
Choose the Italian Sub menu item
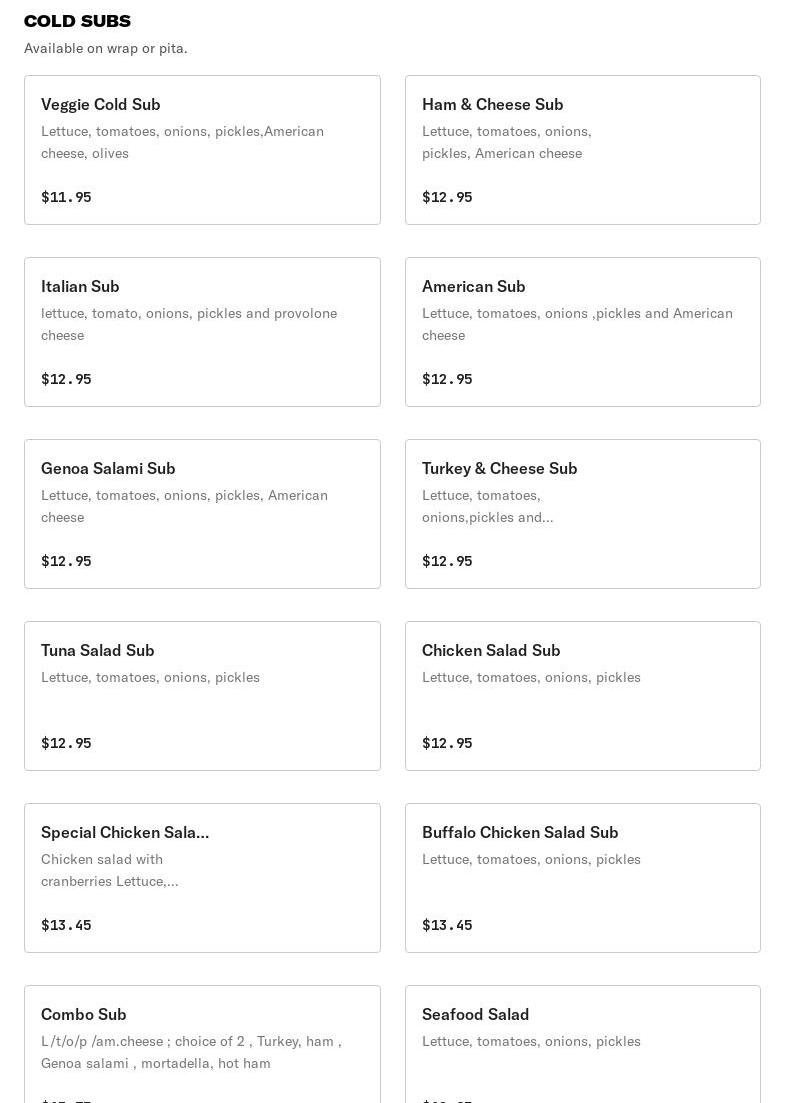202,332
